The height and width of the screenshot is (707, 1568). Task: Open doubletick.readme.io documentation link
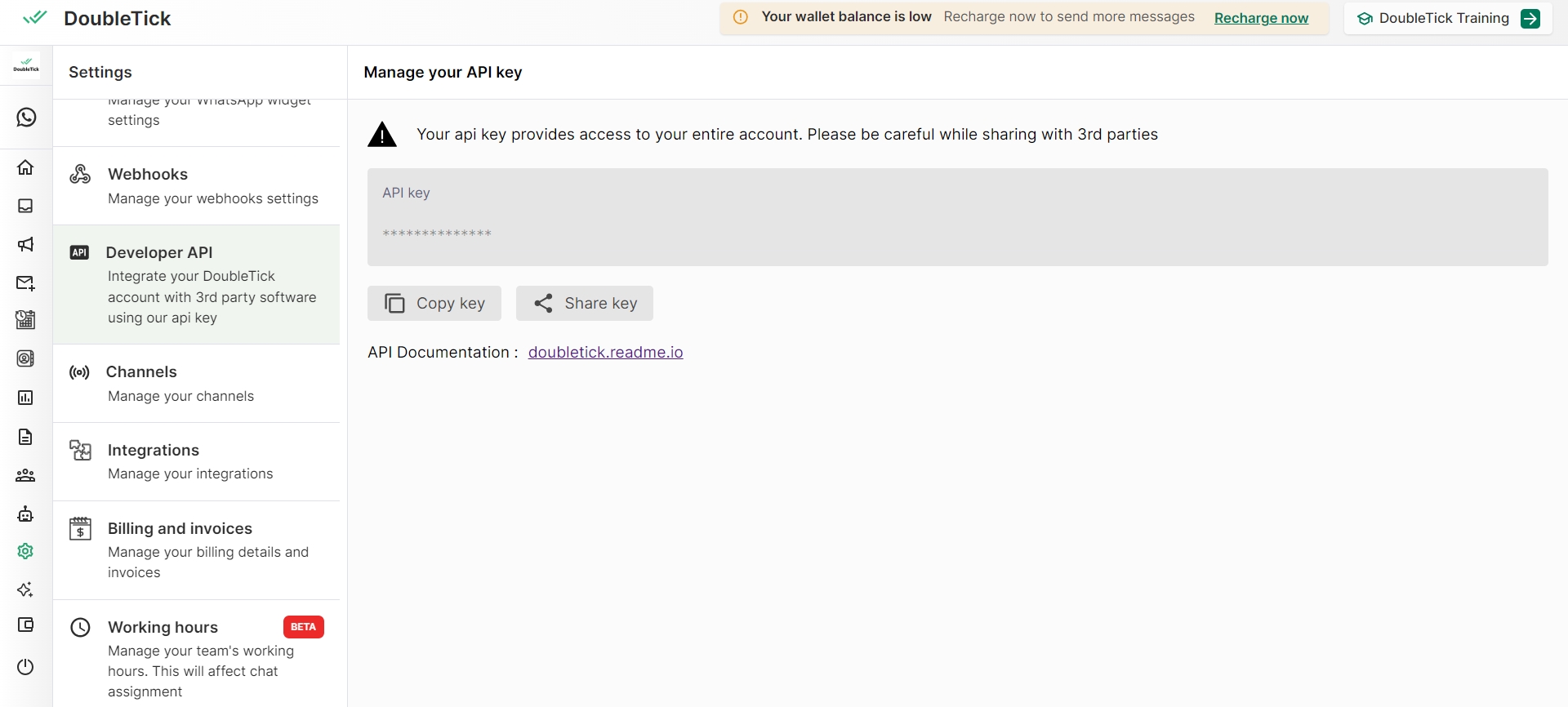(x=605, y=352)
